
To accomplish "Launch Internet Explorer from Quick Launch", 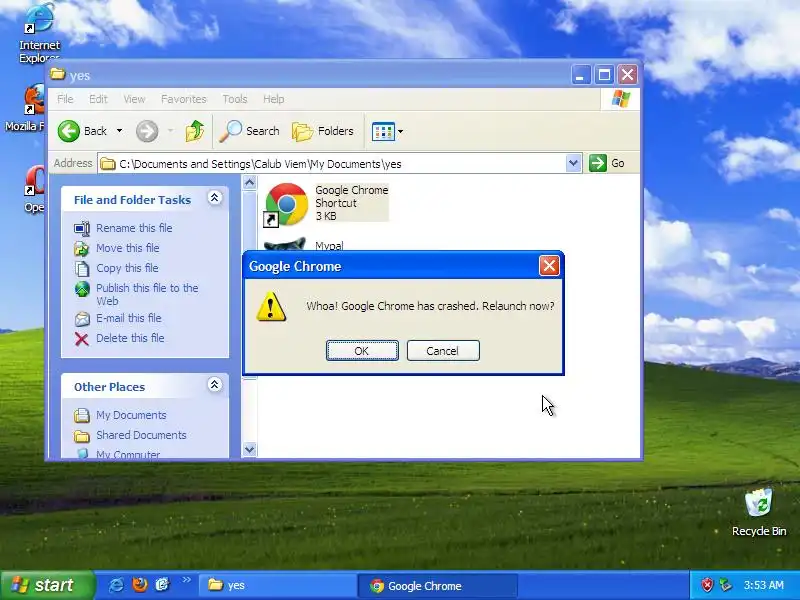I will (x=116, y=585).
